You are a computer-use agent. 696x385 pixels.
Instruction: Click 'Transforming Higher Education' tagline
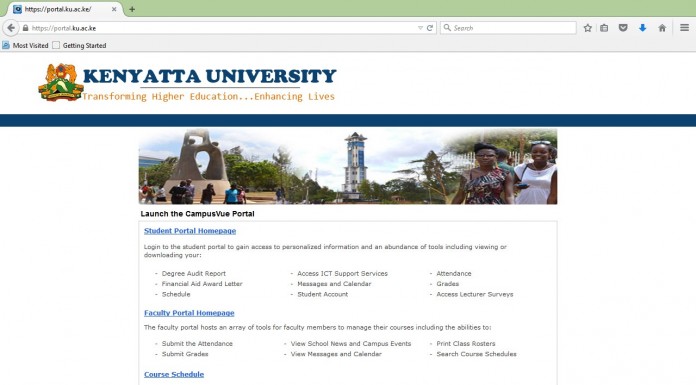208,97
